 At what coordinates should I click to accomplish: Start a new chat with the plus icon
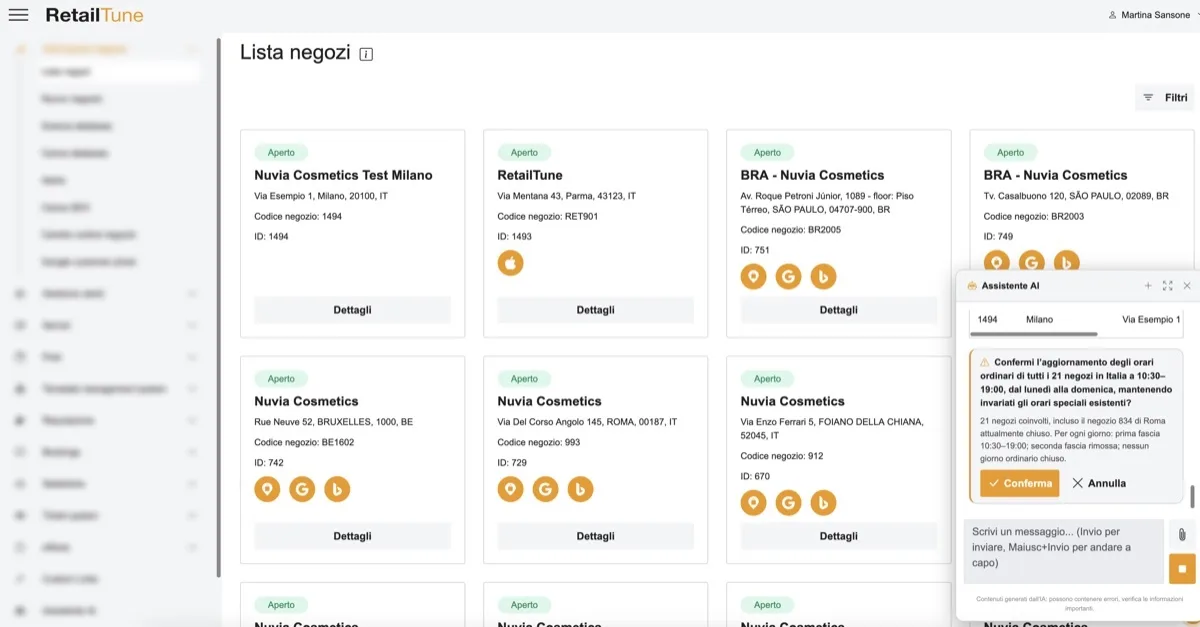(x=1148, y=286)
